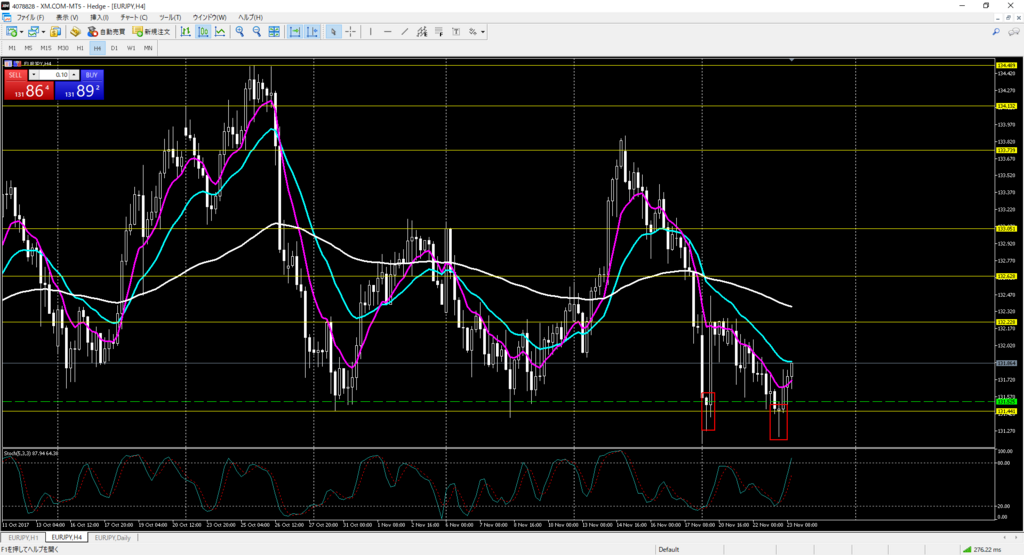
Task: Open the profiles dropdown arrow
Action: [43, 32]
